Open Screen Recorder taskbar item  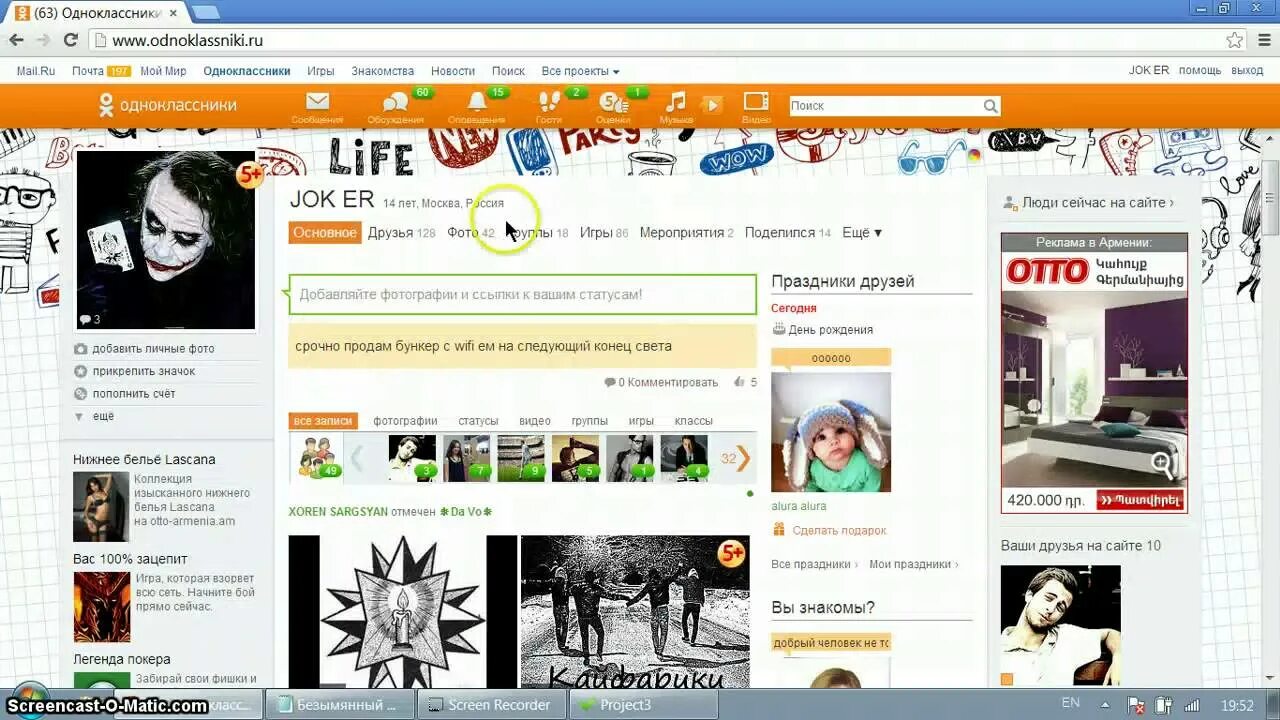coord(489,705)
